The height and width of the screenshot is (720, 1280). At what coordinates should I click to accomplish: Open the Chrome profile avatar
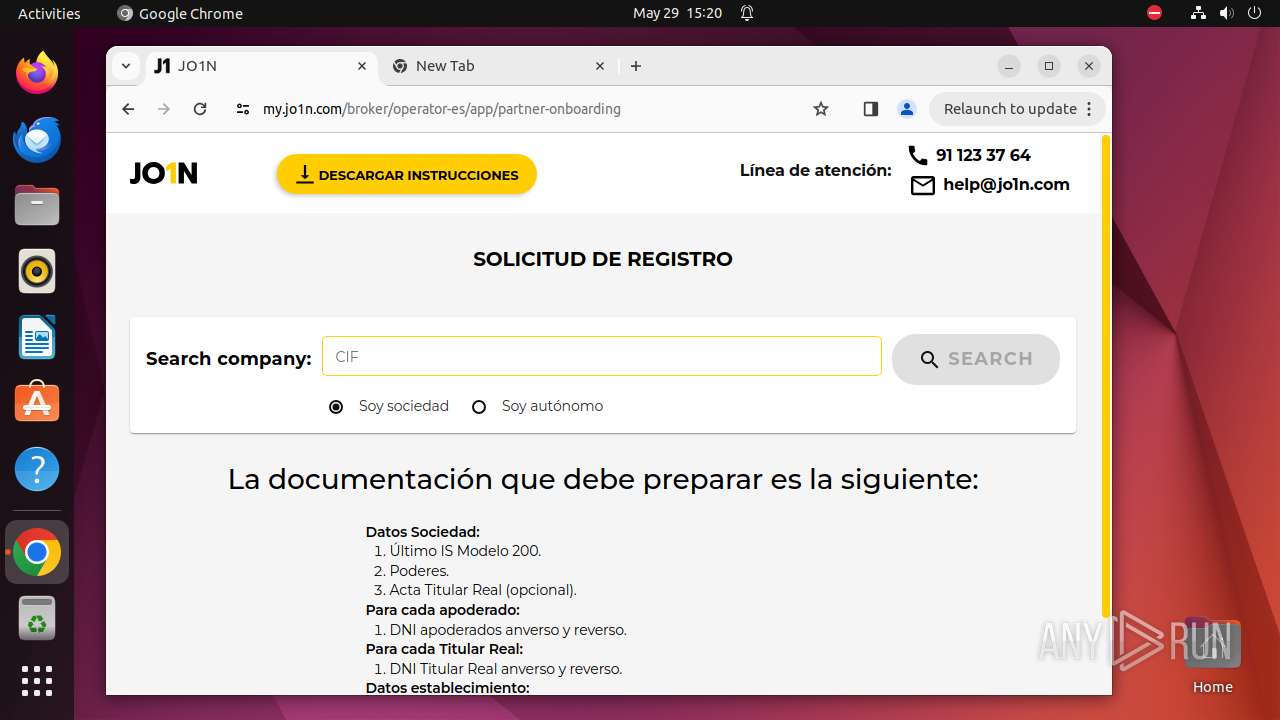pos(907,109)
